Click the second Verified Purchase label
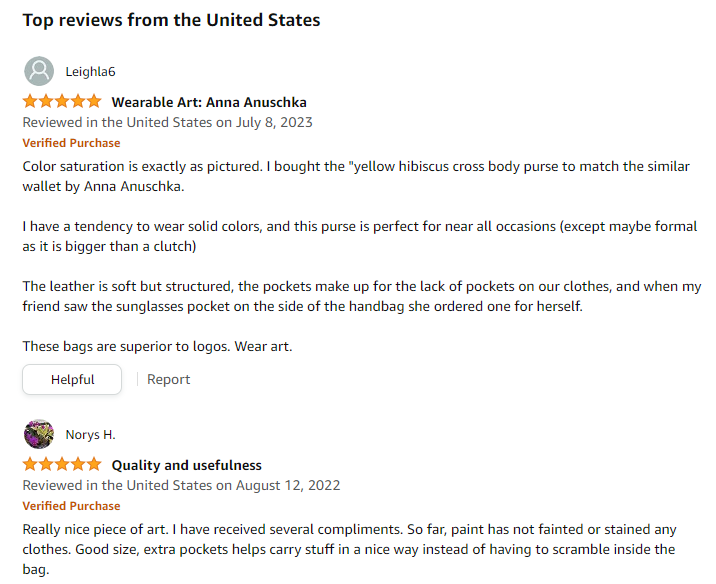This screenshot has width=716, height=584. click(x=71, y=506)
